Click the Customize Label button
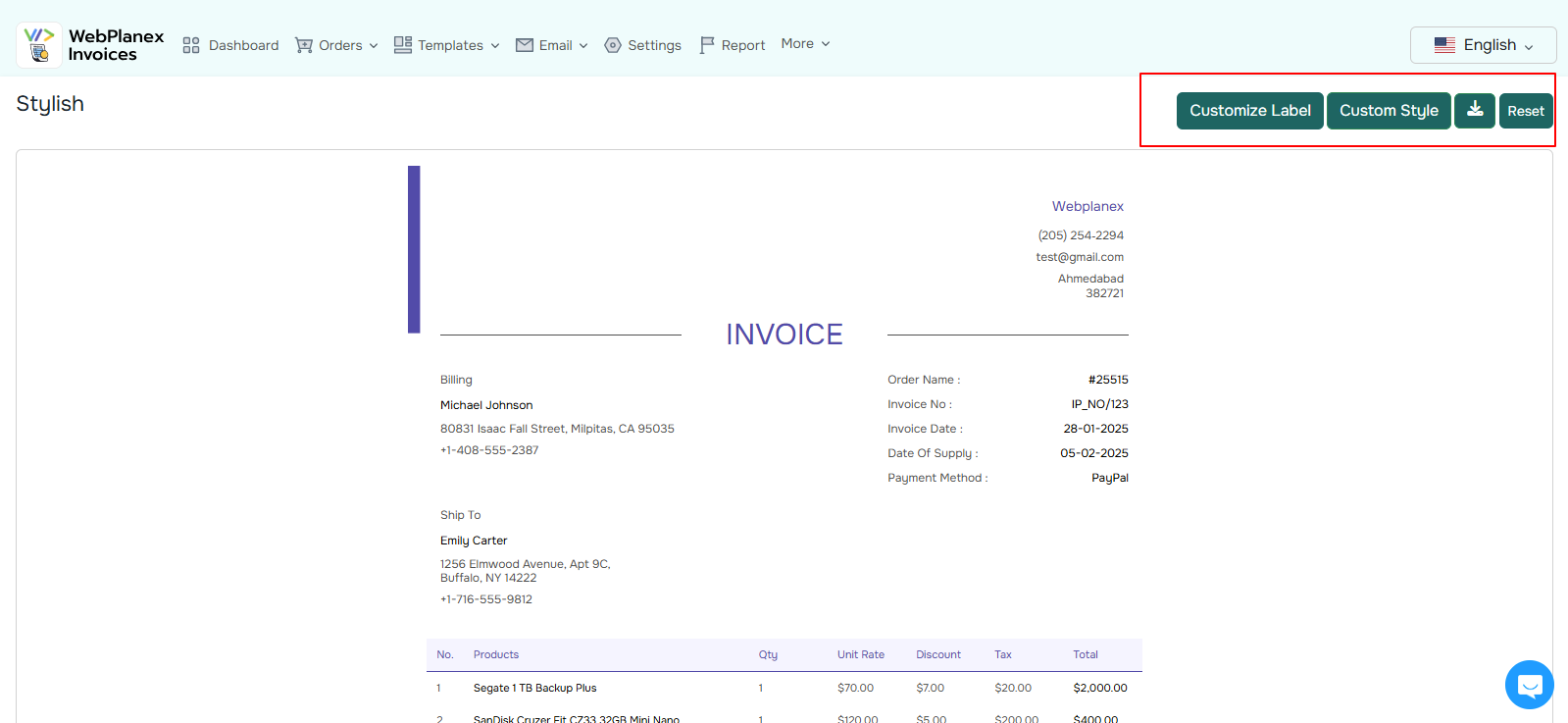The width and height of the screenshot is (1568, 723). click(1249, 111)
